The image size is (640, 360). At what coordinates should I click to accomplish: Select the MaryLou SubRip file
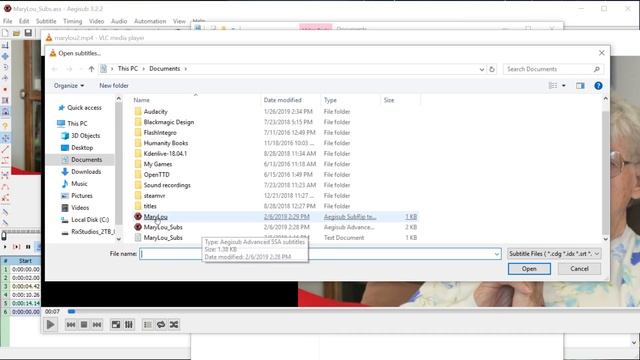pyautogui.click(x=156, y=217)
